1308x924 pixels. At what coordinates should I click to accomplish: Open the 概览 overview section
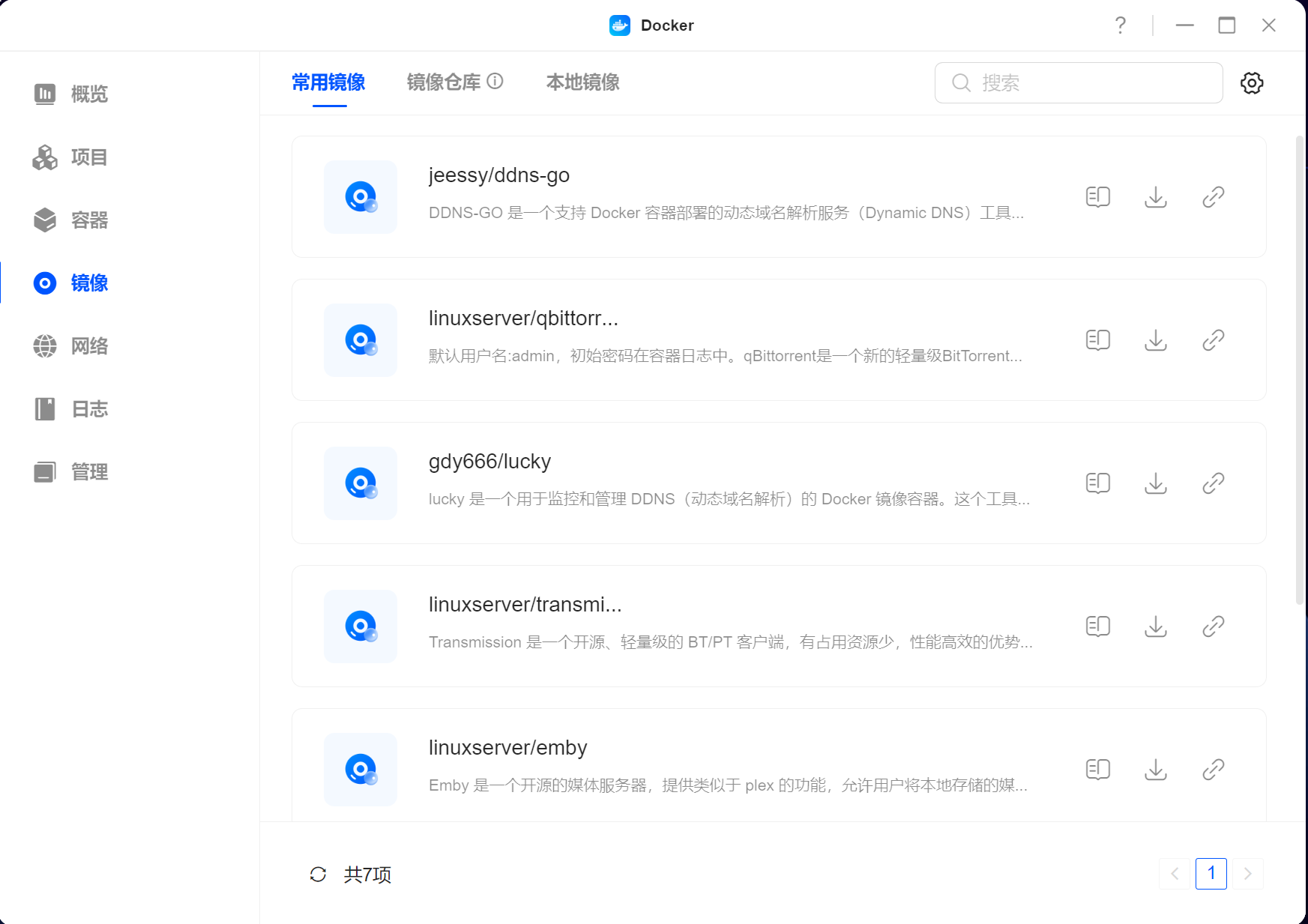(x=71, y=94)
